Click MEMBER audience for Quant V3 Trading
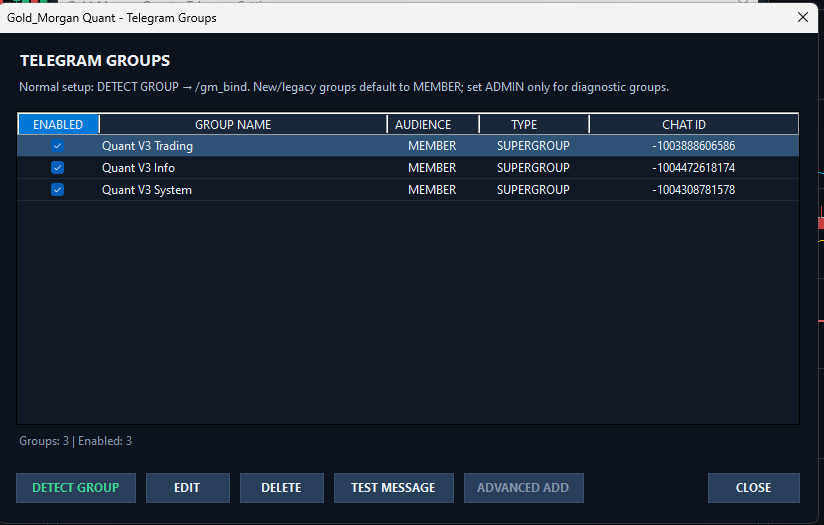Image resolution: width=824 pixels, height=525 pixels. 432,146
